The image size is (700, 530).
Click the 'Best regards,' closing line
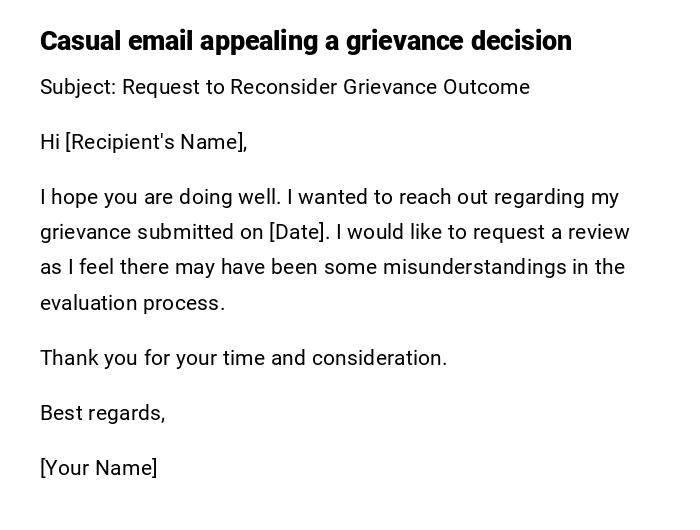point(102,413)
